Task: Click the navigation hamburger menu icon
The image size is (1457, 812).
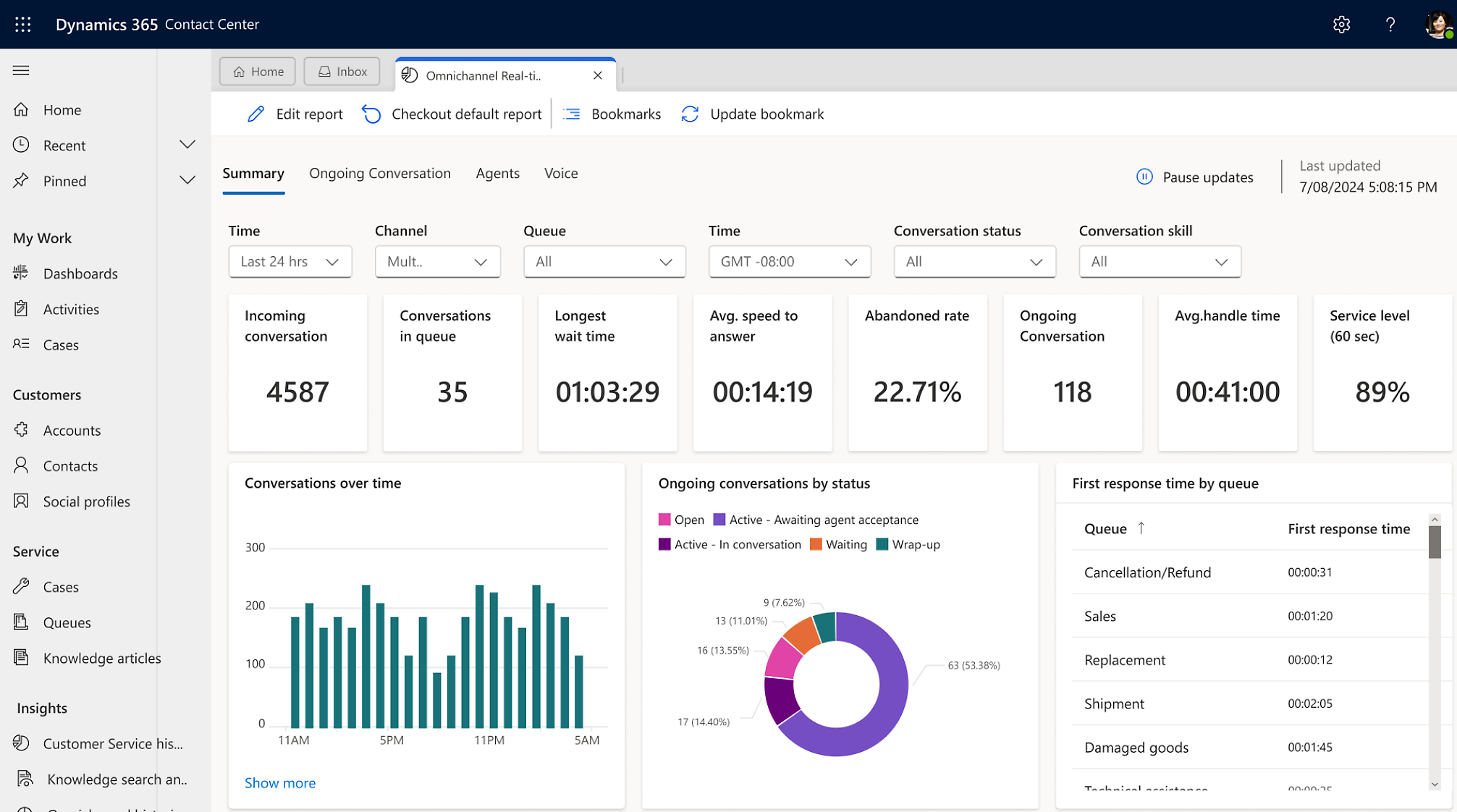Action: (21, 70)
